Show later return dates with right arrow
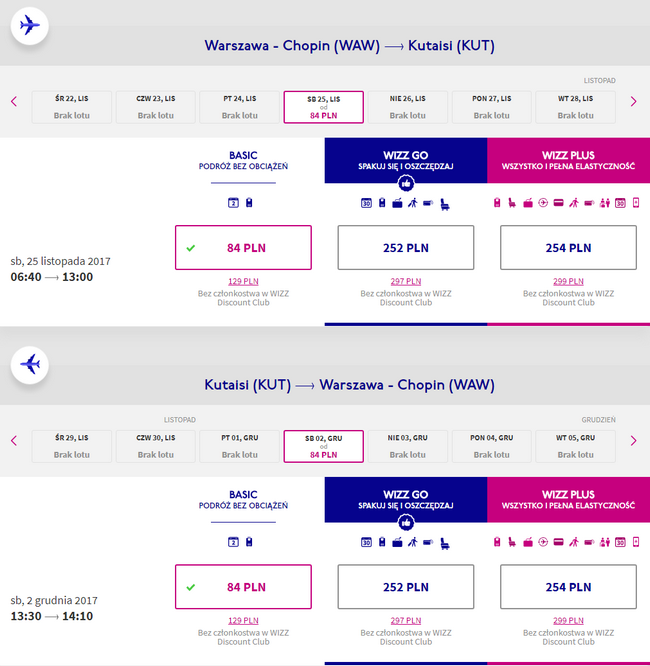 (x=633, y=441)
